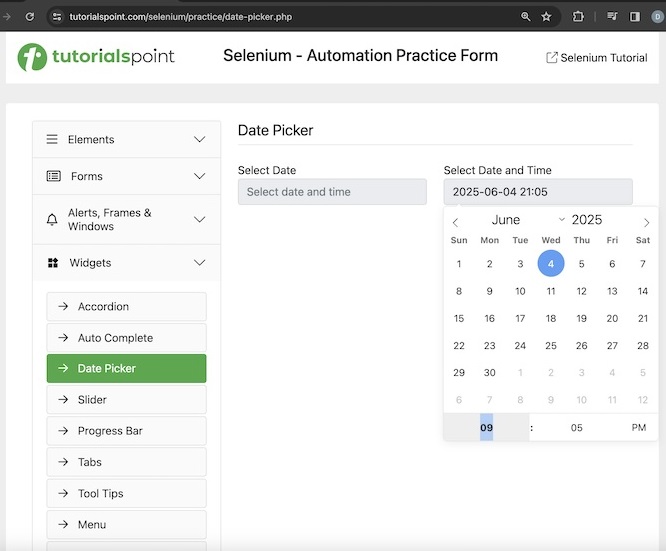
Task: Pick June 1 in the calendar
Action: click(459, 264)
